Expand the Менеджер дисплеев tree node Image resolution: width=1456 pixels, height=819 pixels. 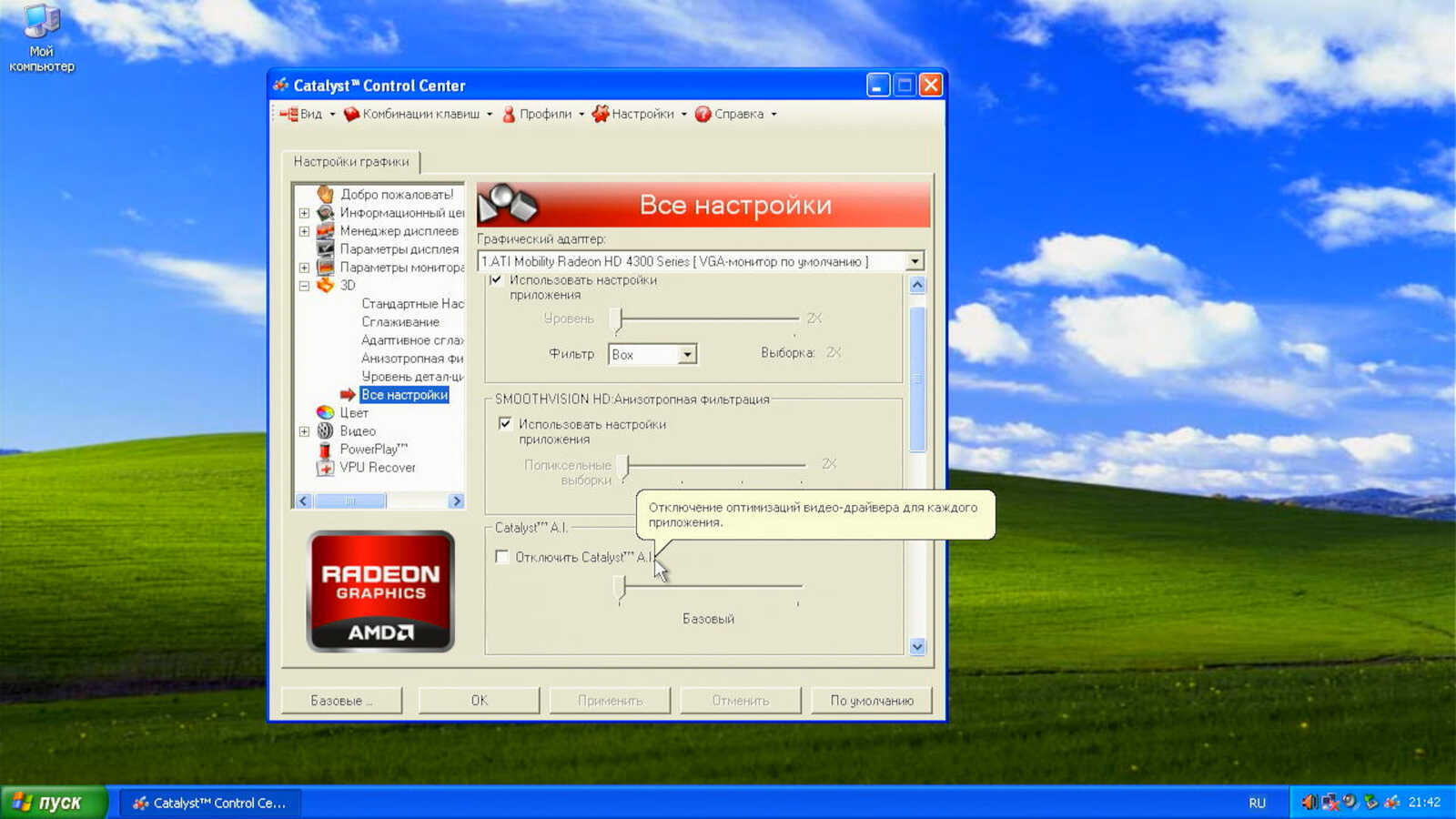[304, 231]
